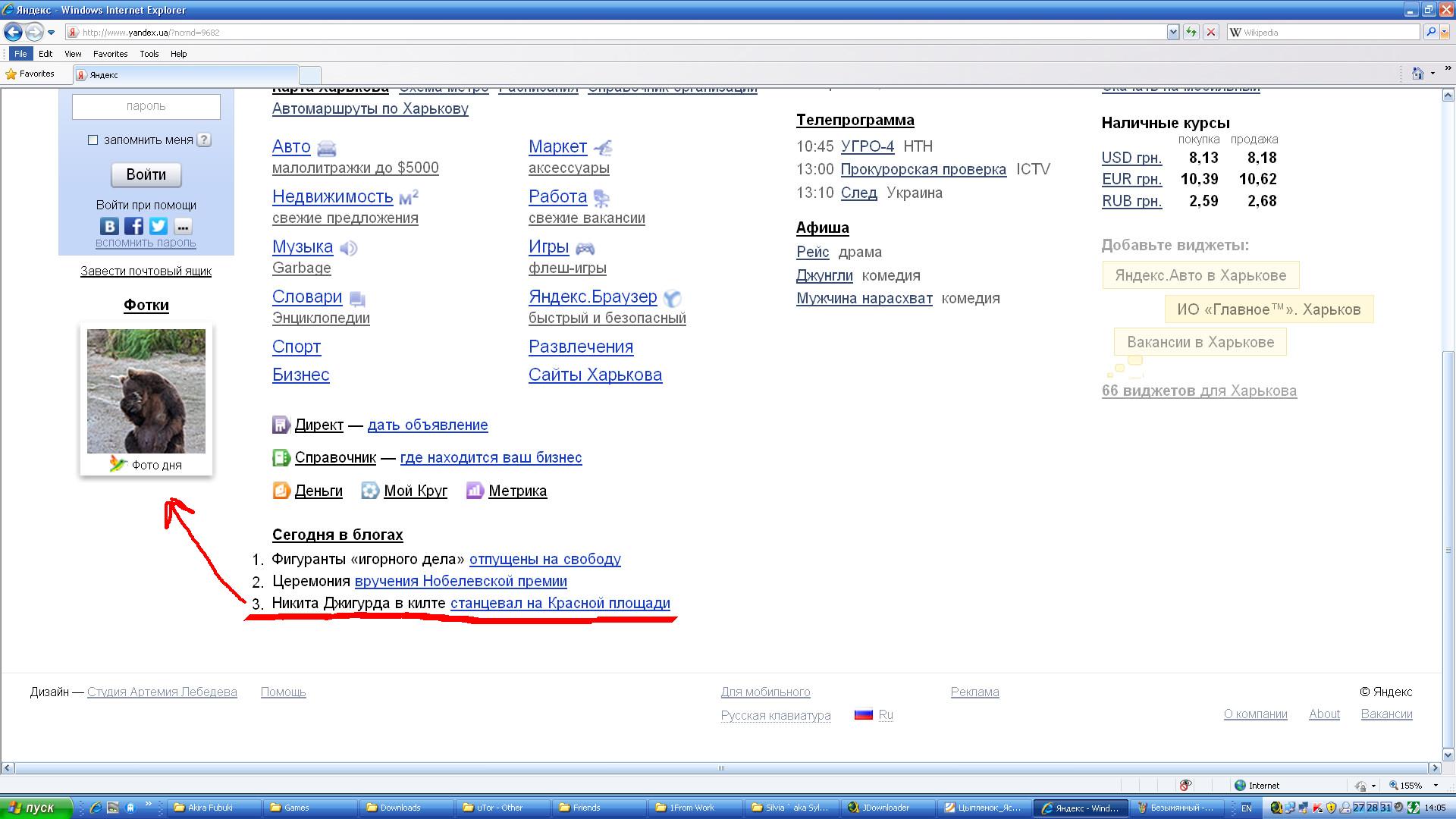Open the Студия Артемия Лебедева link
This screenshot has width=1456, height=819.
click(x=162, y=692)
